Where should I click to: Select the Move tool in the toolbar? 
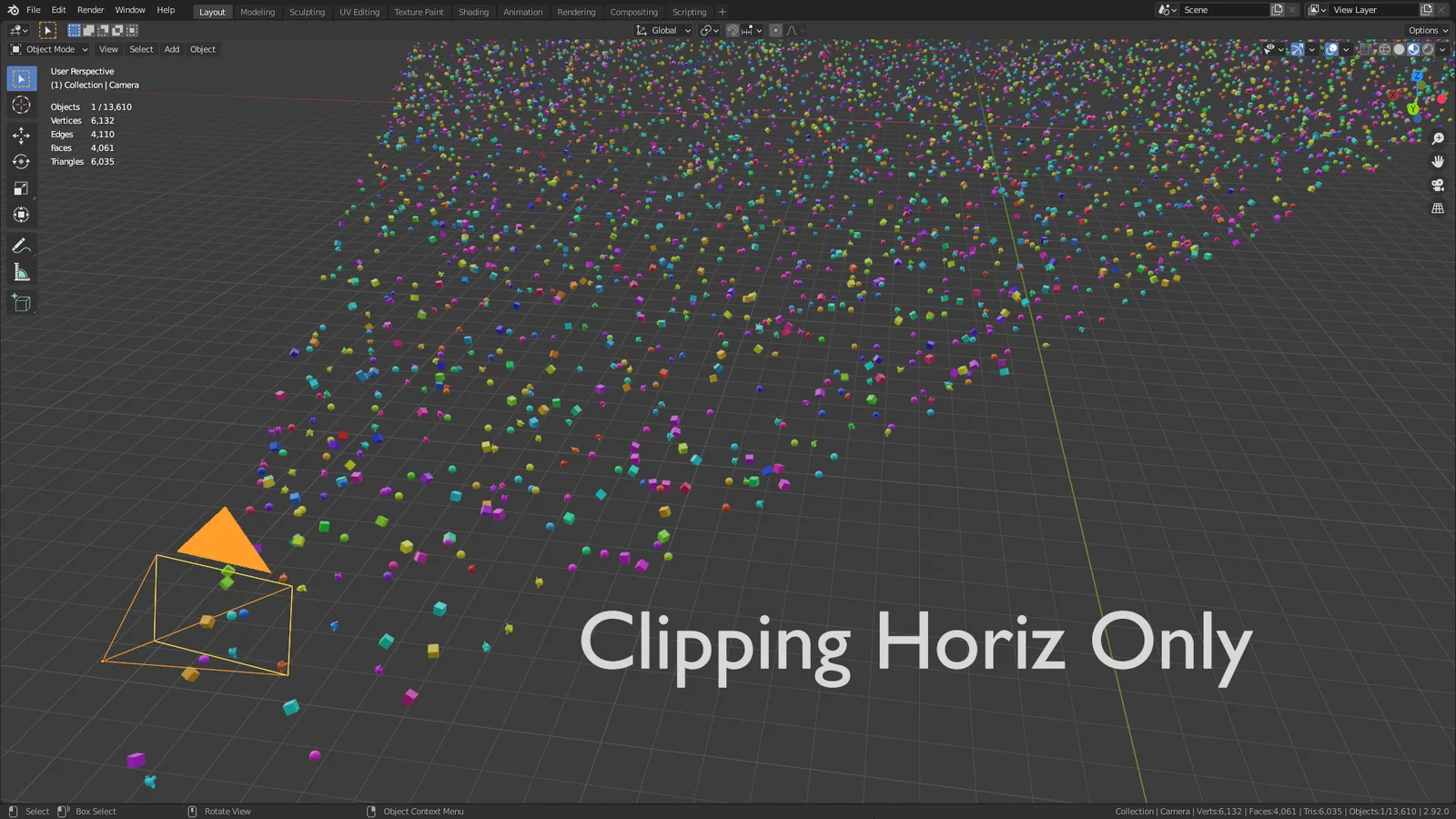tap(21, 135)
